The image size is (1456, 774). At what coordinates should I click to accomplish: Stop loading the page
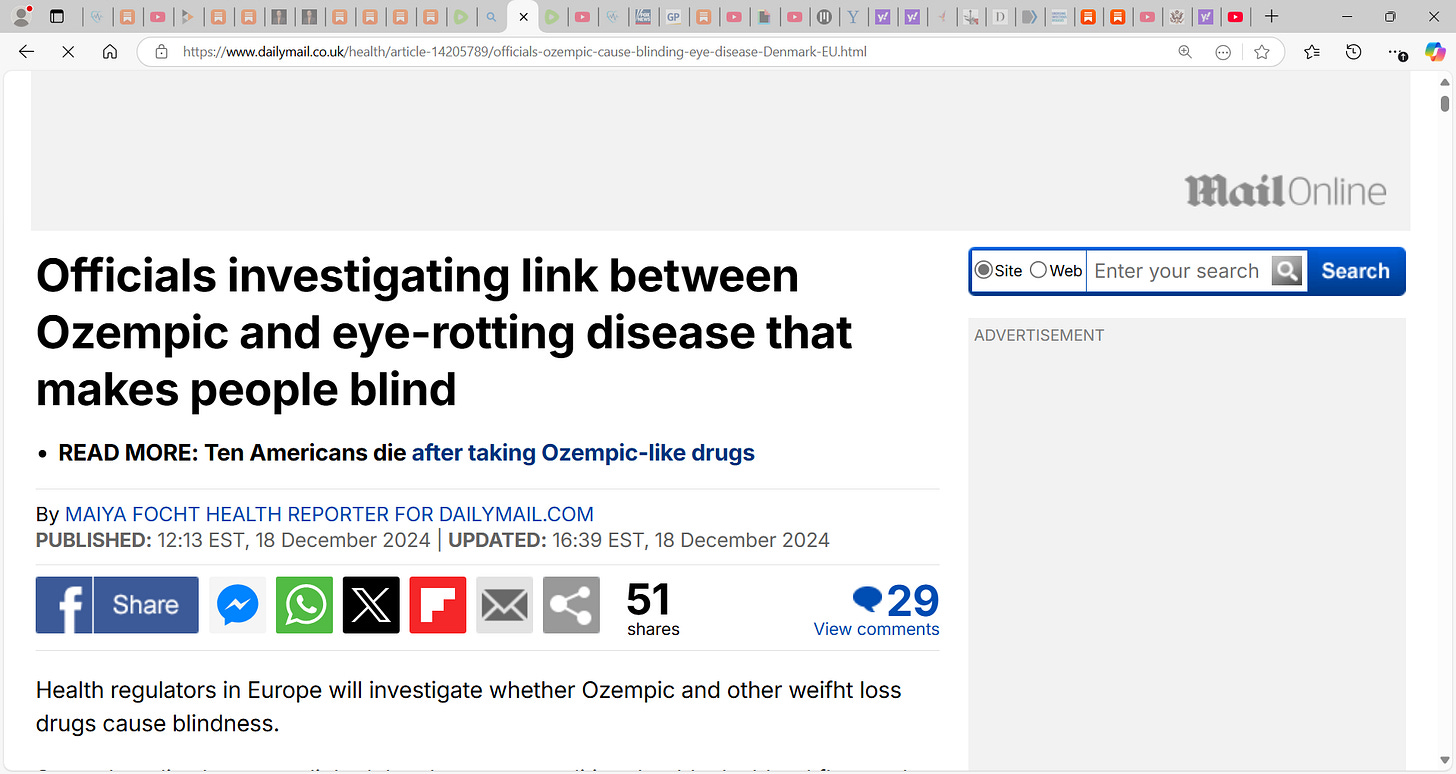(x=68, y=52)
